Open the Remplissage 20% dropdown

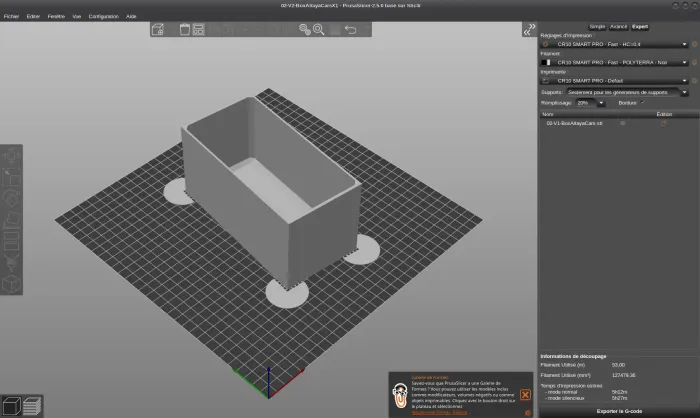(x=600, y=102)
